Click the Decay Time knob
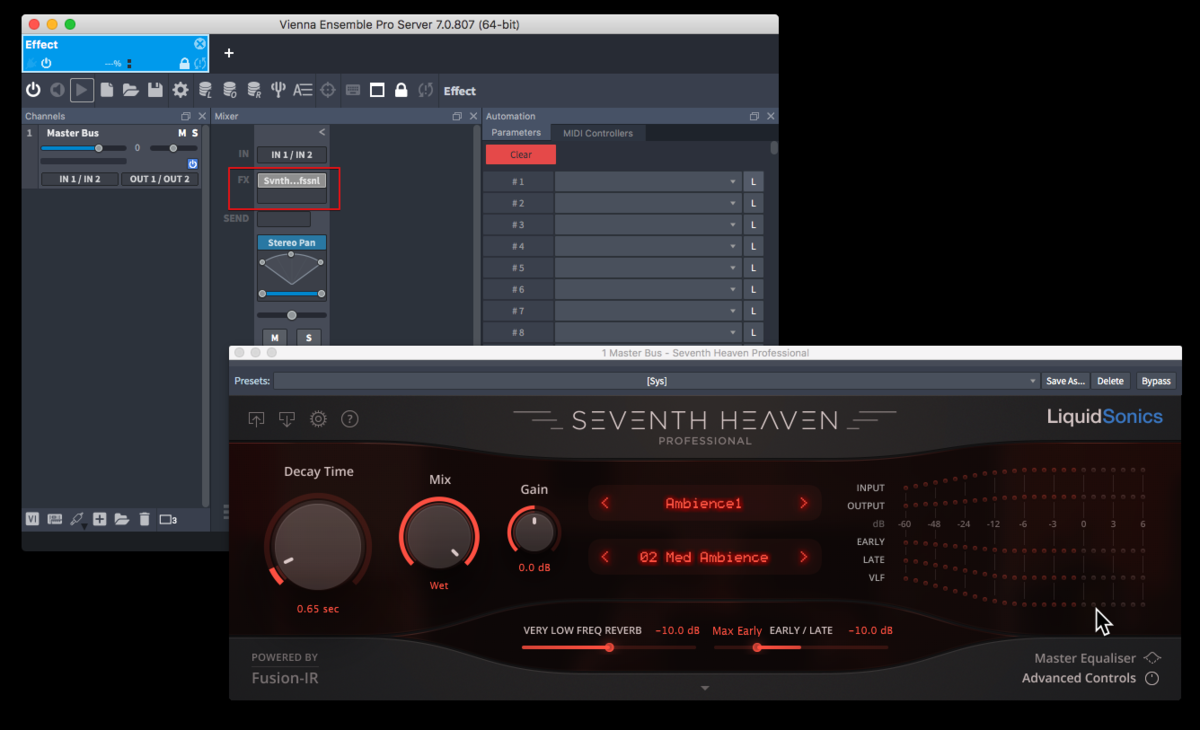This screenshot has width=1200, height=730. tap(318, 545)
